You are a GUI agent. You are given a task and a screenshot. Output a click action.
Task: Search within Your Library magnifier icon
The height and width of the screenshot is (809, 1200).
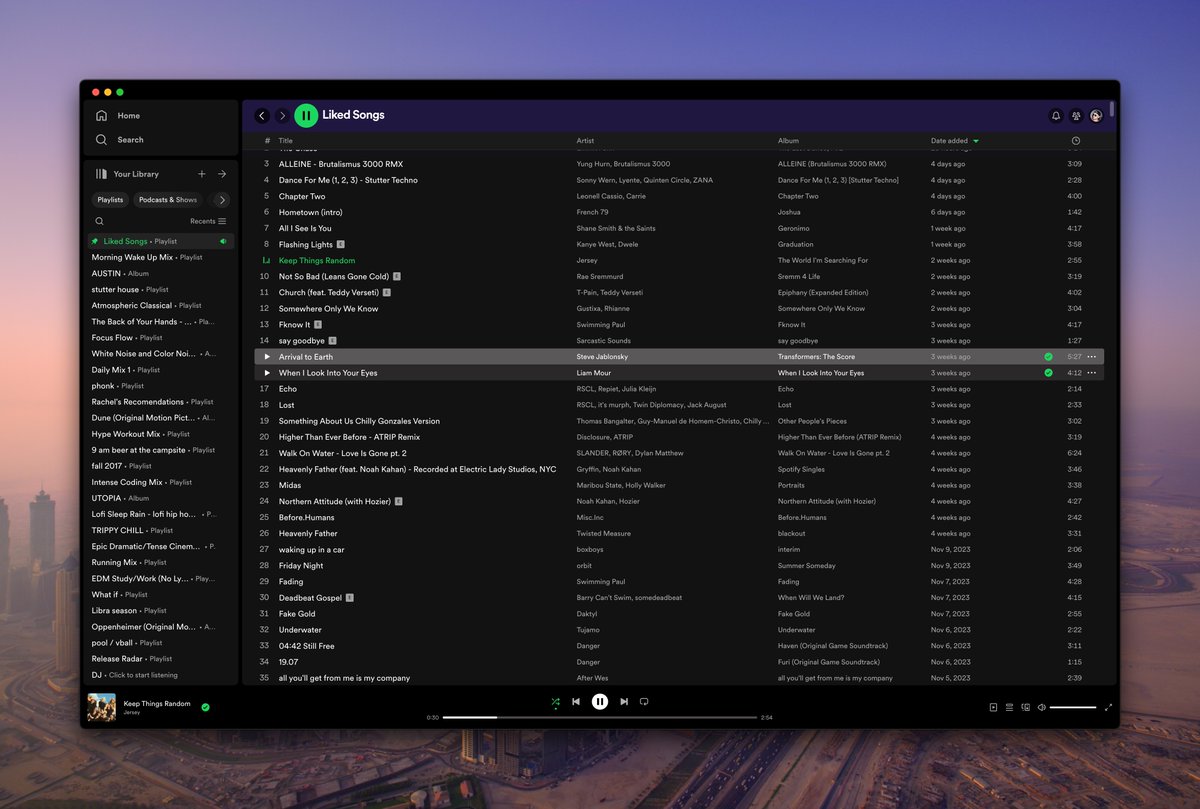tap(99, 221)
